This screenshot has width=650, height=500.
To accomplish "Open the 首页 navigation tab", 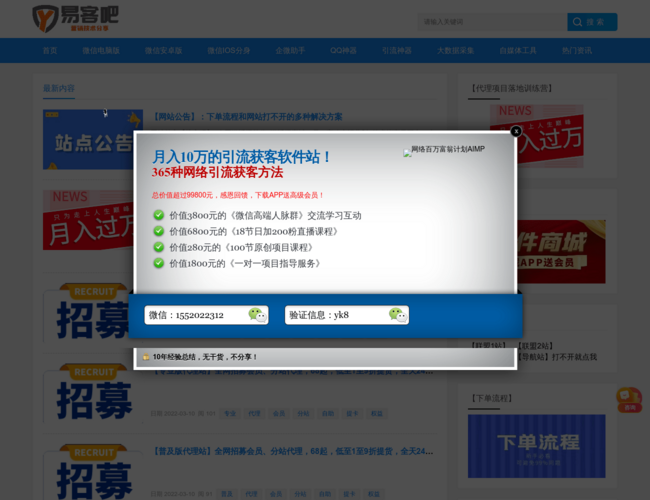I will 50,50.
